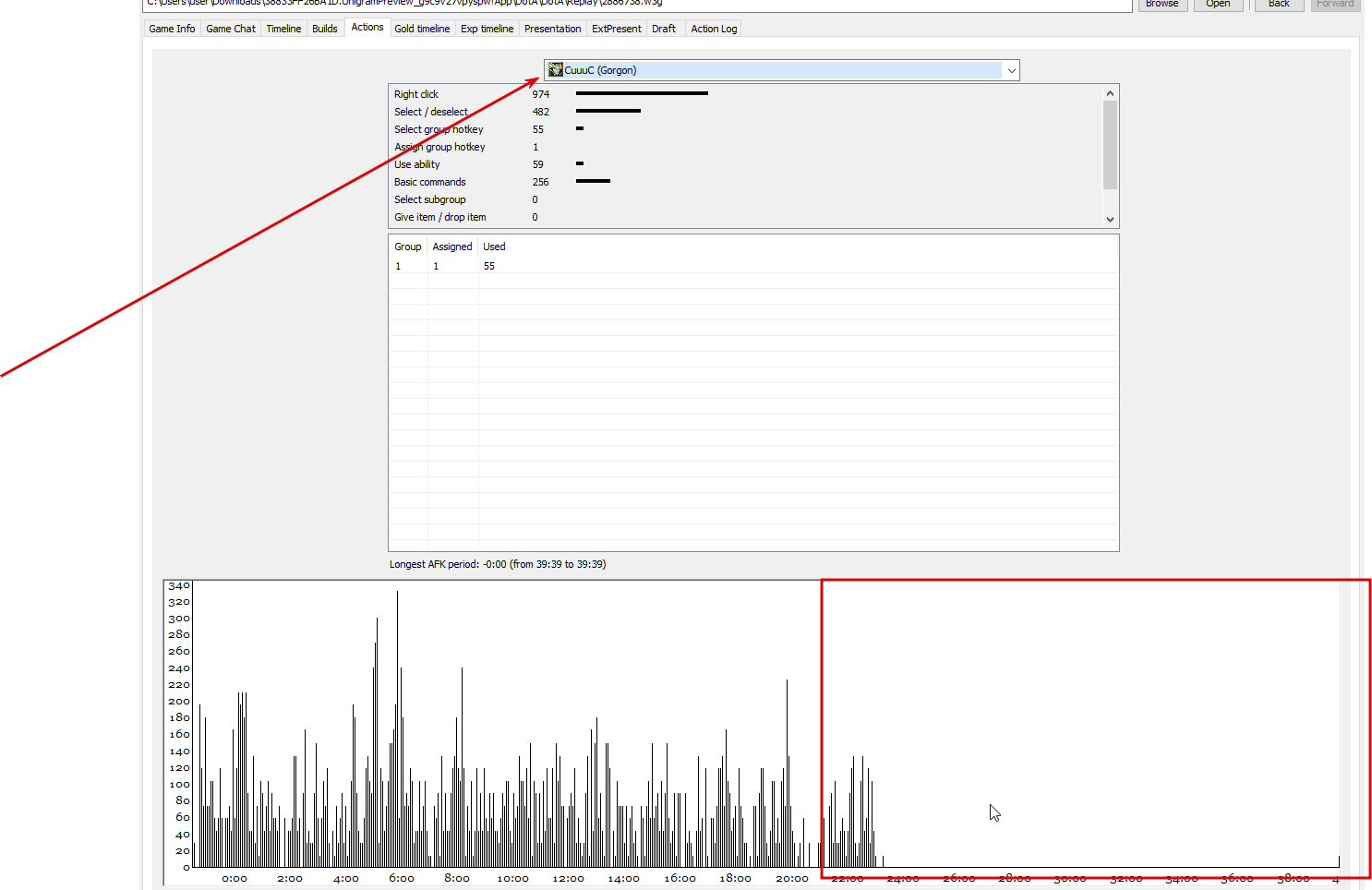Click the 482 select count value

coord(541,112)
